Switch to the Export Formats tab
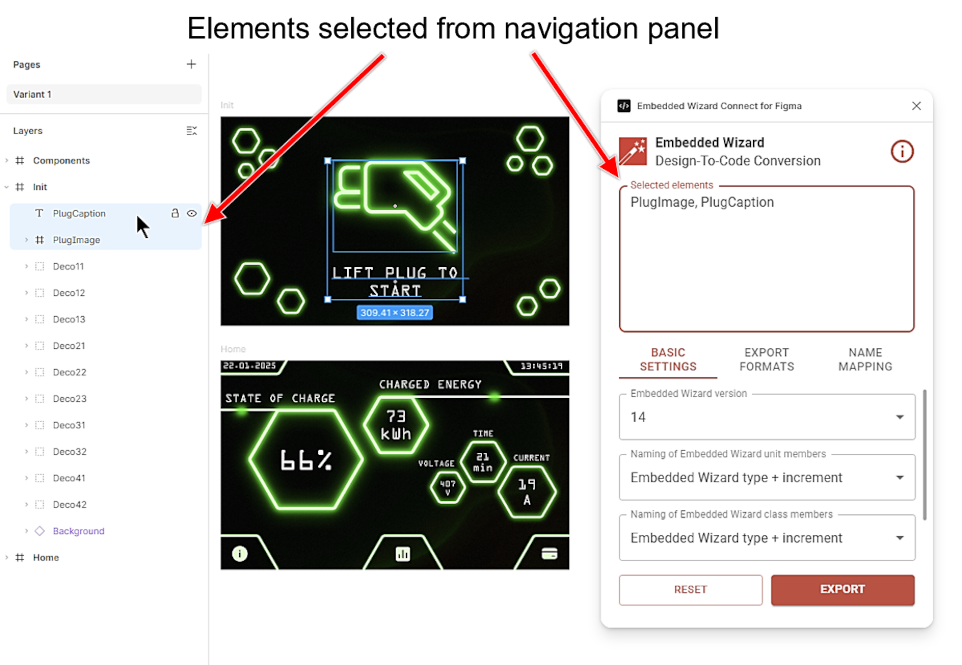Viewport: 962px width, 665px height. tap(767, 360)
